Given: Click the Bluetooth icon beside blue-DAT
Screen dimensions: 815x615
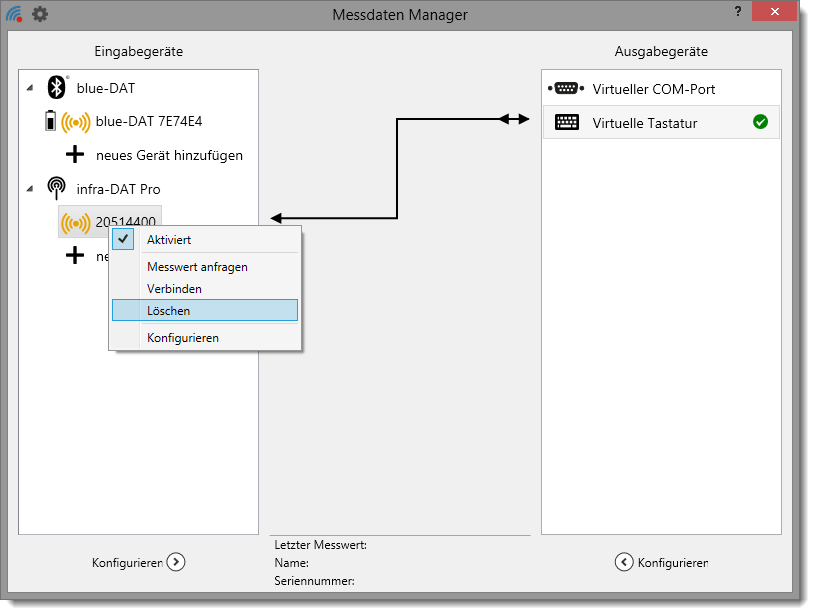Looking at the screenshot, I should [x=56, y=88].
